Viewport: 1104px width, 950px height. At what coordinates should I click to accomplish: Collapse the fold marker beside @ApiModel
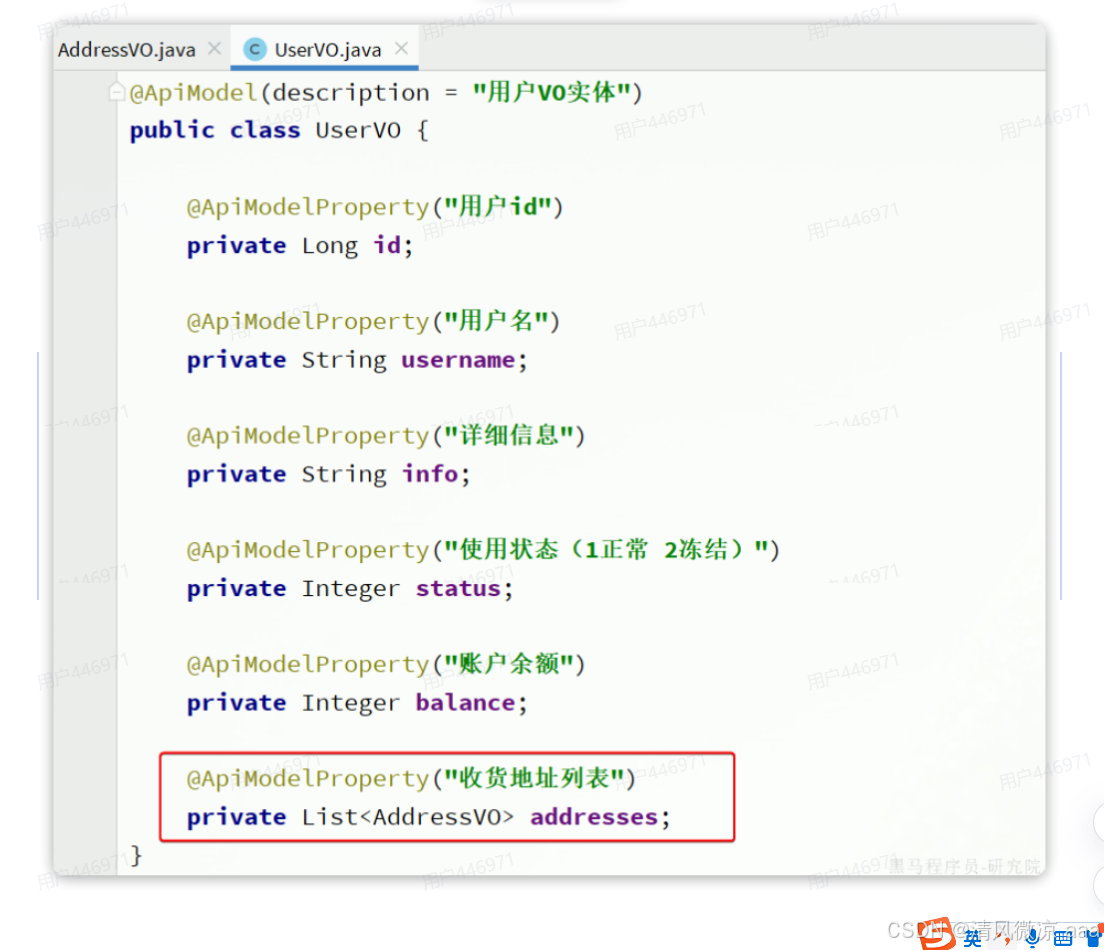(117, 92)
